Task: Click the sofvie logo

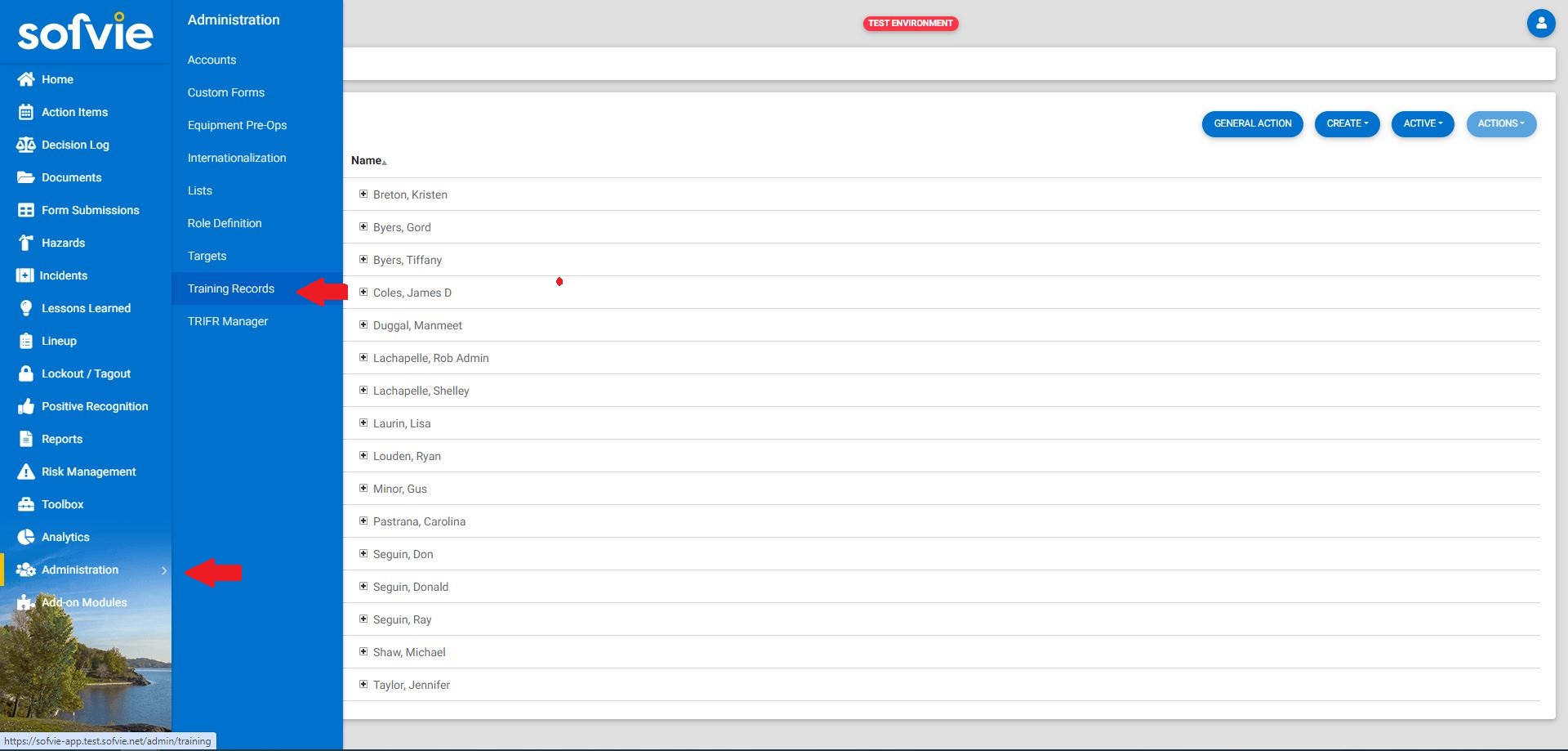Action: click(x=85, y=33)
